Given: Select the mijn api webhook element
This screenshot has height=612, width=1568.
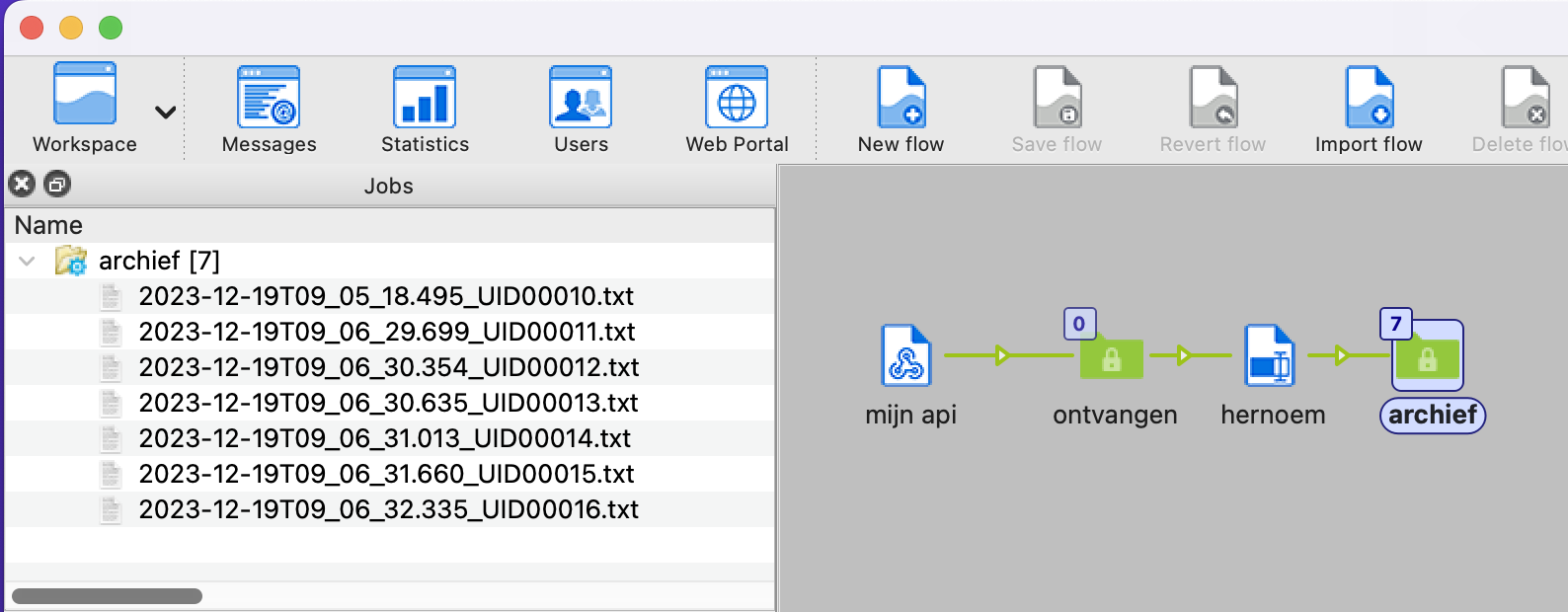Looking at the screenshot, I should tap(905, 355).
